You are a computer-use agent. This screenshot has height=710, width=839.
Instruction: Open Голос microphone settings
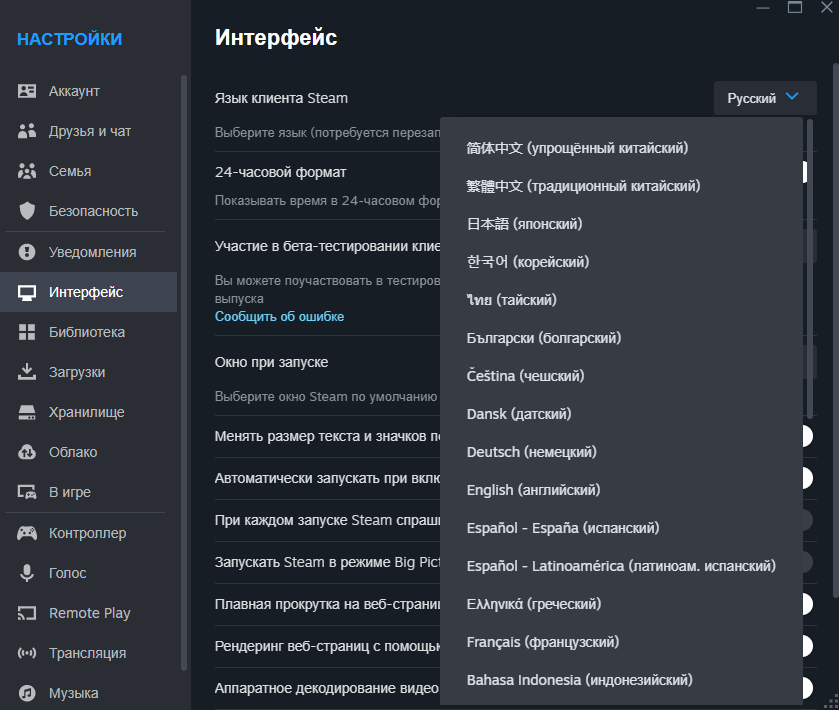click(x=88, y=573)
